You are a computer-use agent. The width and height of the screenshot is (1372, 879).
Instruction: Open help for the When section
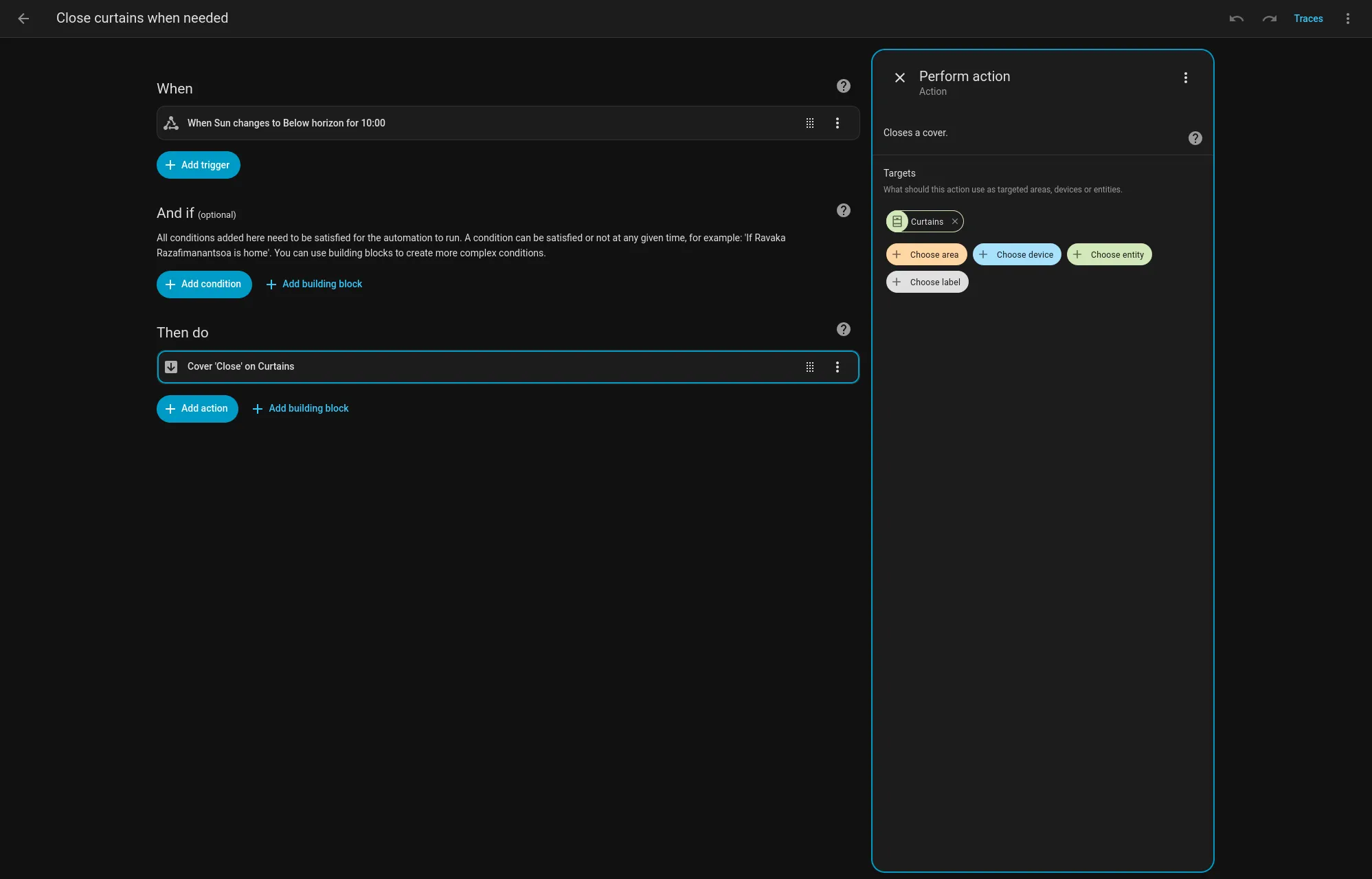pyautogui.click(x=843, y=85)
